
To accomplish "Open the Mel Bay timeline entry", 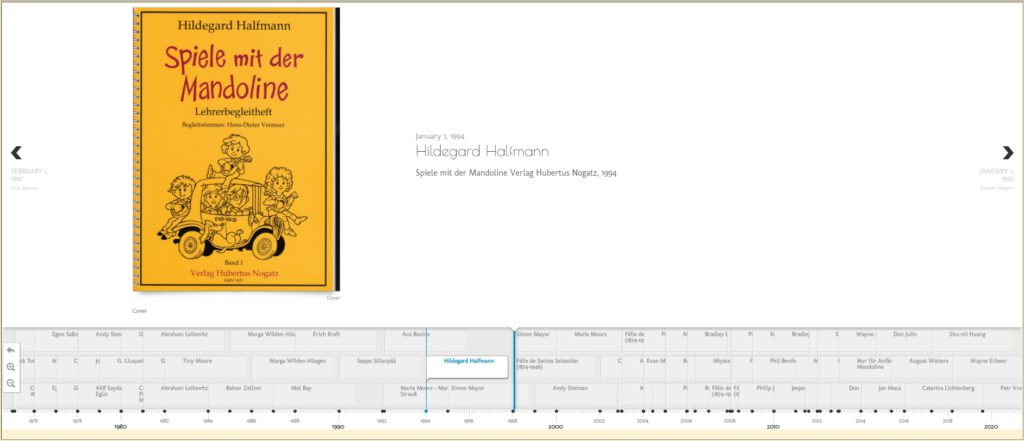I will tap(301, 388).
